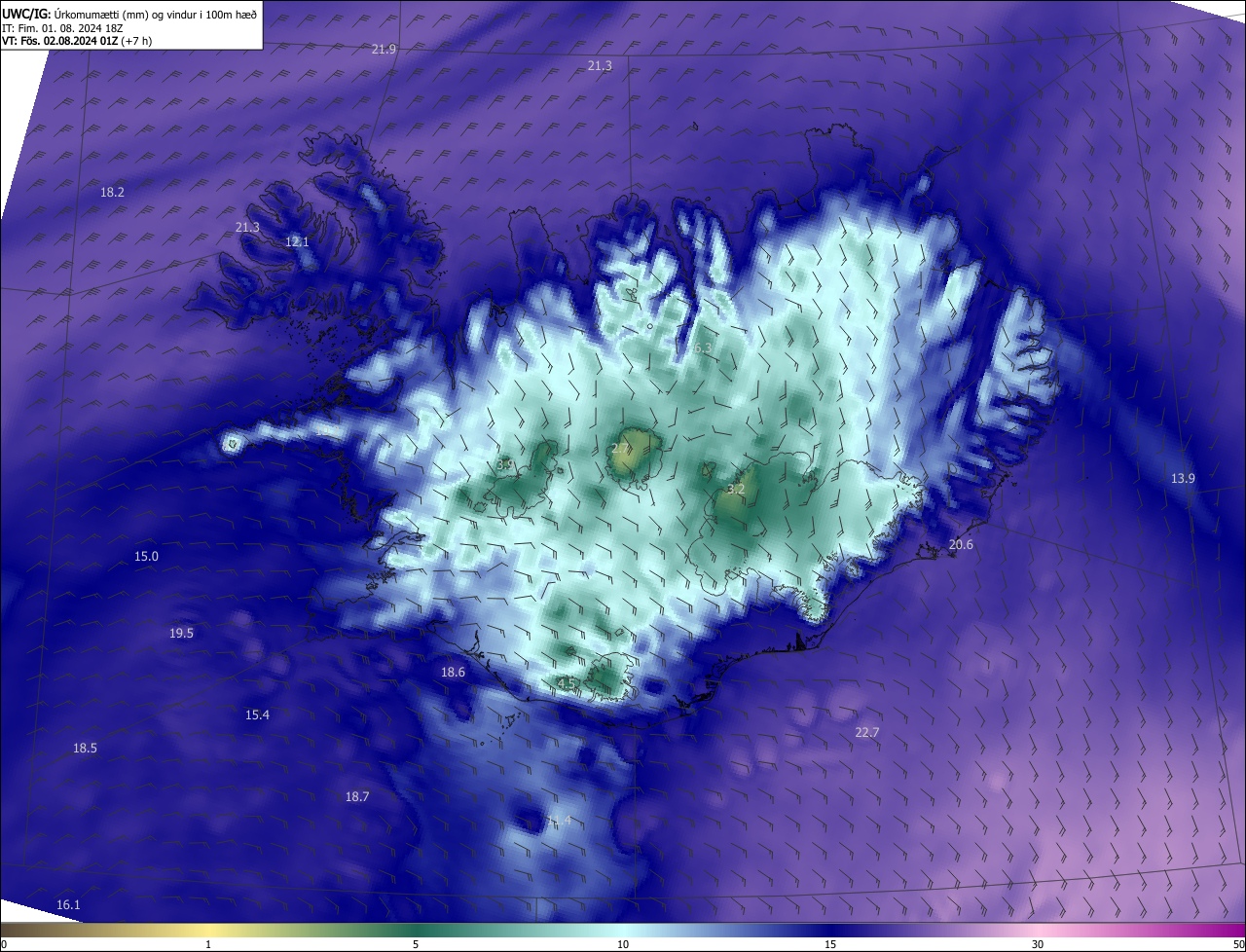Click the 5 tick on the color scale
Image resolution: width=1246 pixels, height=952 pixels.
(x=416, y=944)
